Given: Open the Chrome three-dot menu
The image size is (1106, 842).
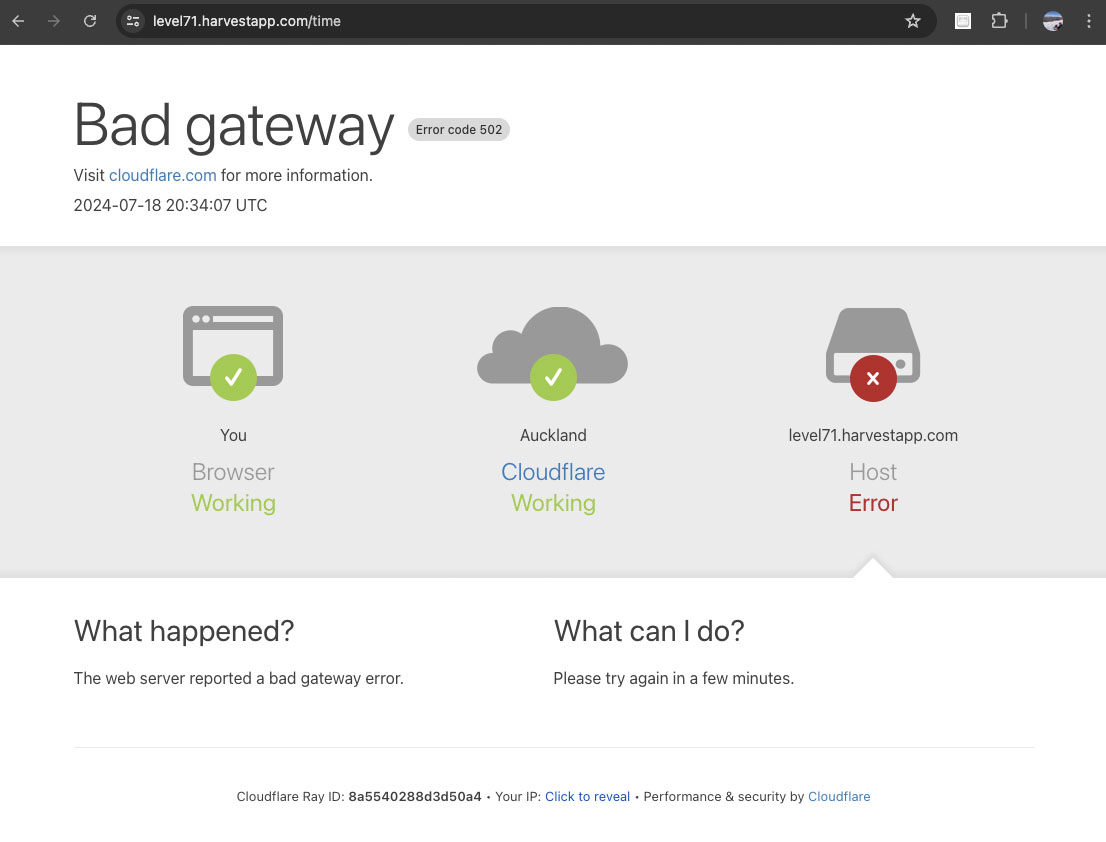Looking at the screenshot, I should click(1089, 21).
